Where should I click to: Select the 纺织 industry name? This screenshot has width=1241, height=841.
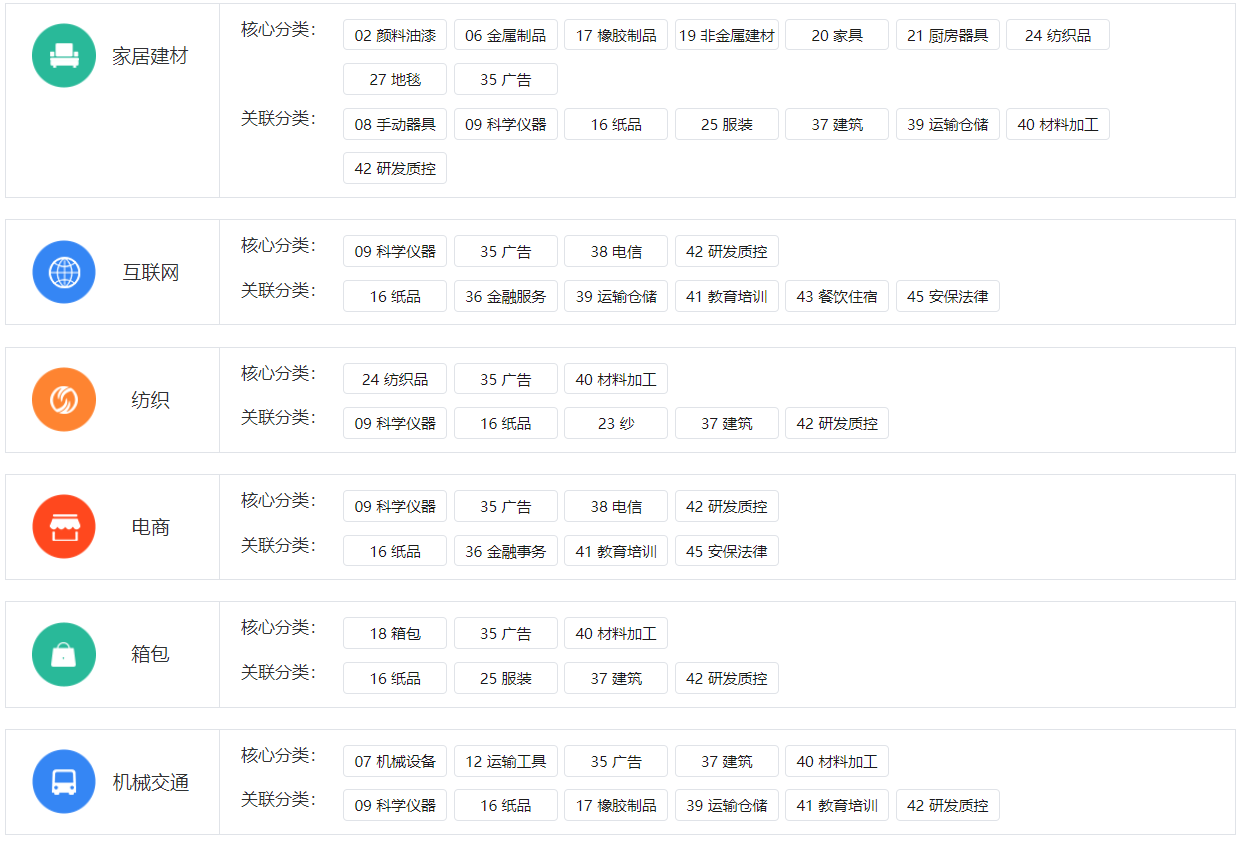[150, 400]
